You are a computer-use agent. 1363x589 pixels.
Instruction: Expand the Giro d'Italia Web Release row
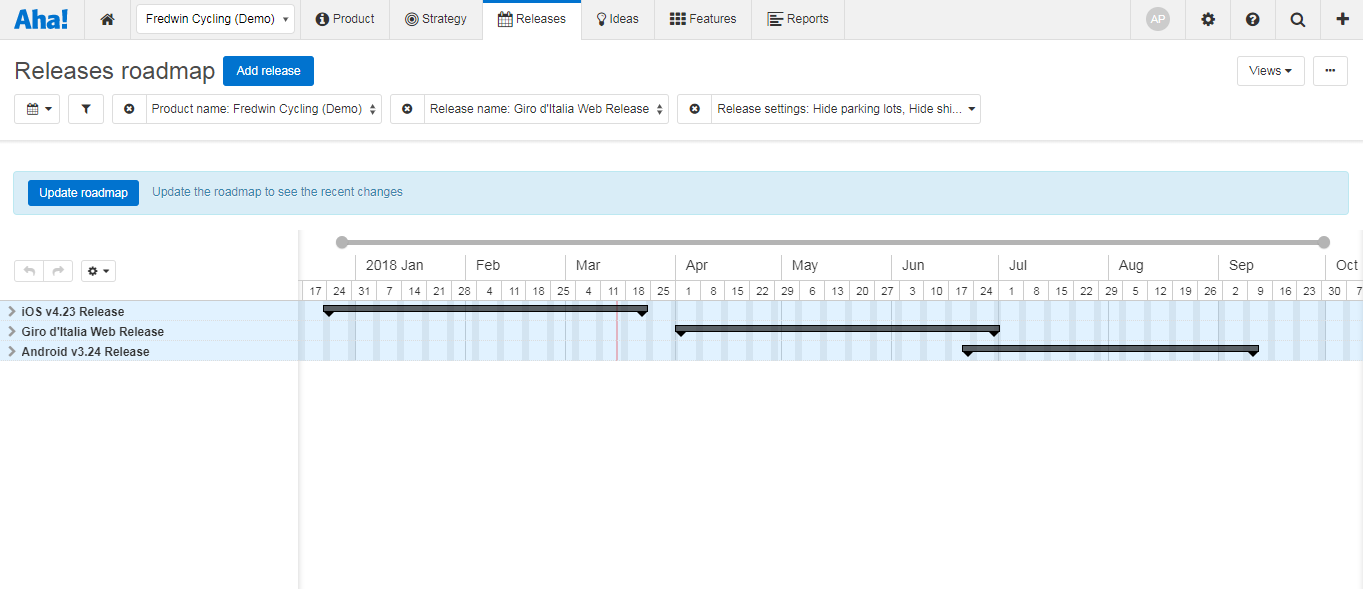pyautogui.click(x=11, y=331)
